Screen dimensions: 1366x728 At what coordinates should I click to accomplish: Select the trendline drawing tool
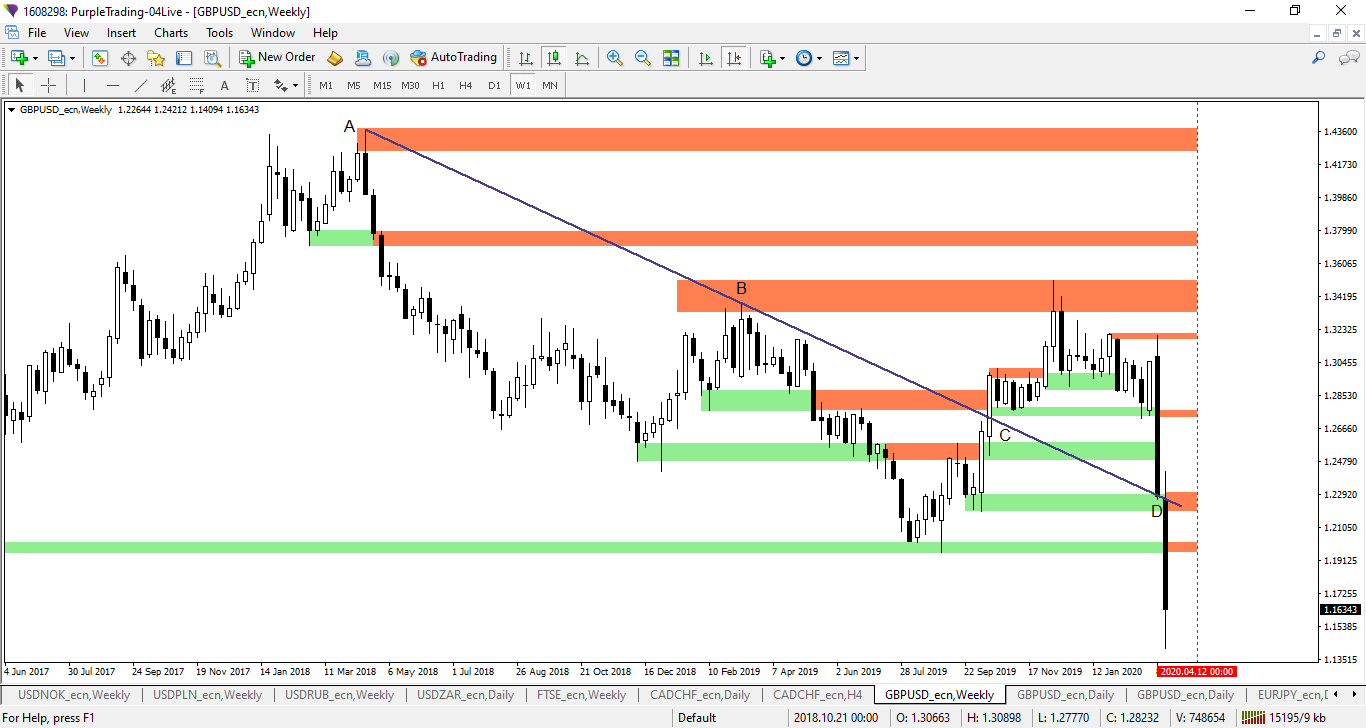pyautogui.click(x=140, y=85)
